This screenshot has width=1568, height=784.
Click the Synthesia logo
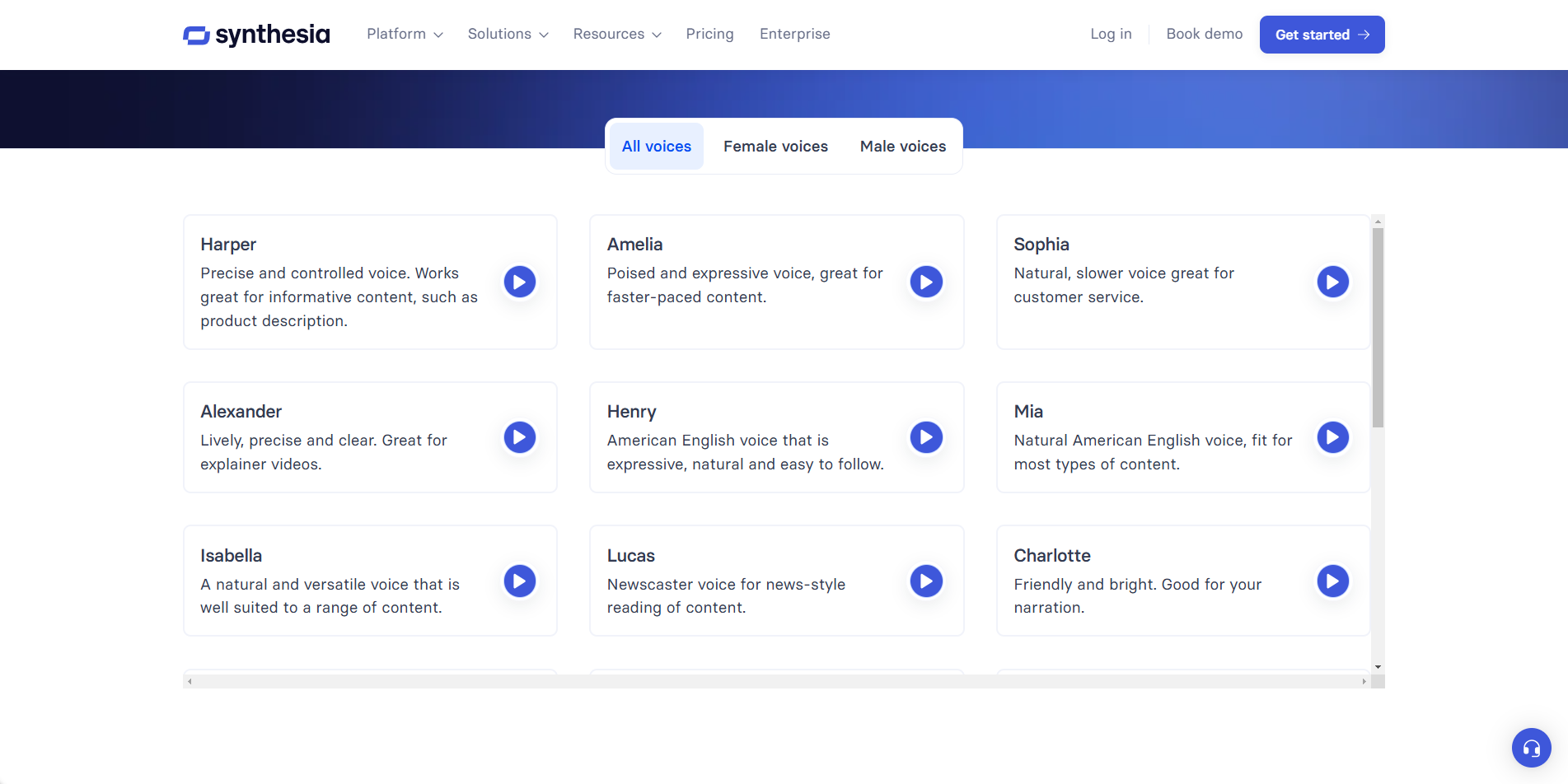click(255, 35)
